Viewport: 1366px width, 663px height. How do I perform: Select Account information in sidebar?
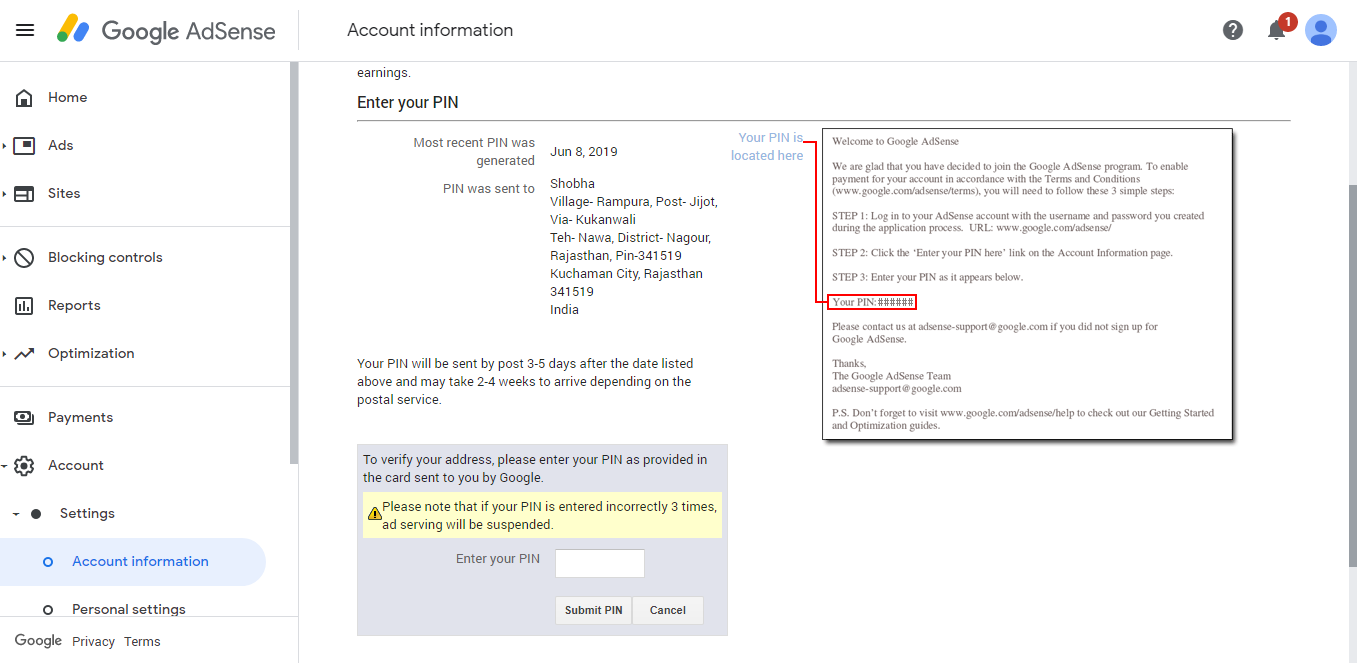[x=133, y=561]
